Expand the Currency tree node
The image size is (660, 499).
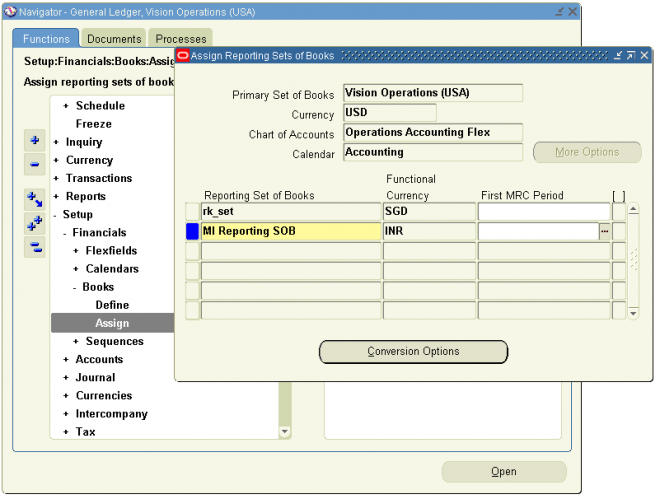tap(56, 160)
